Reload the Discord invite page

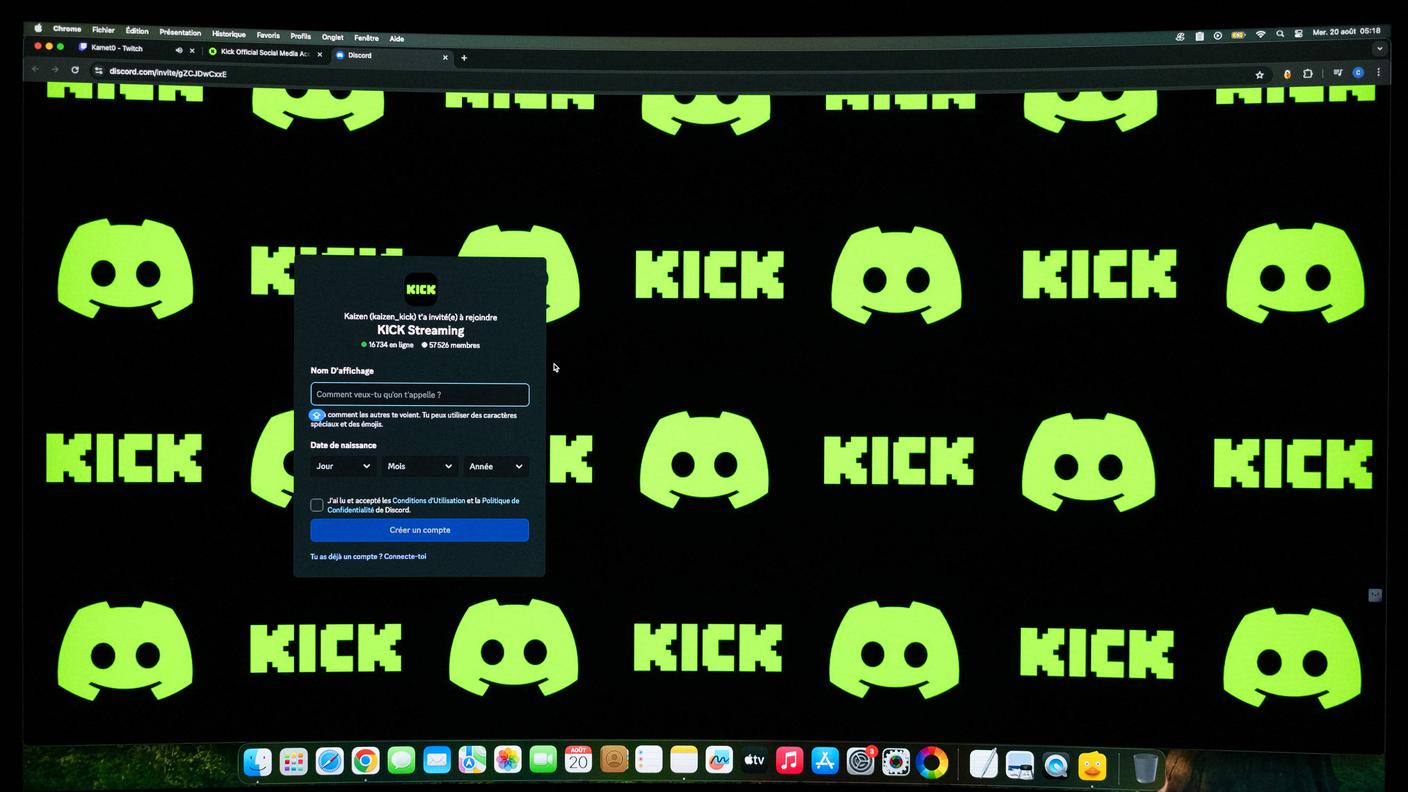[75, 70]
